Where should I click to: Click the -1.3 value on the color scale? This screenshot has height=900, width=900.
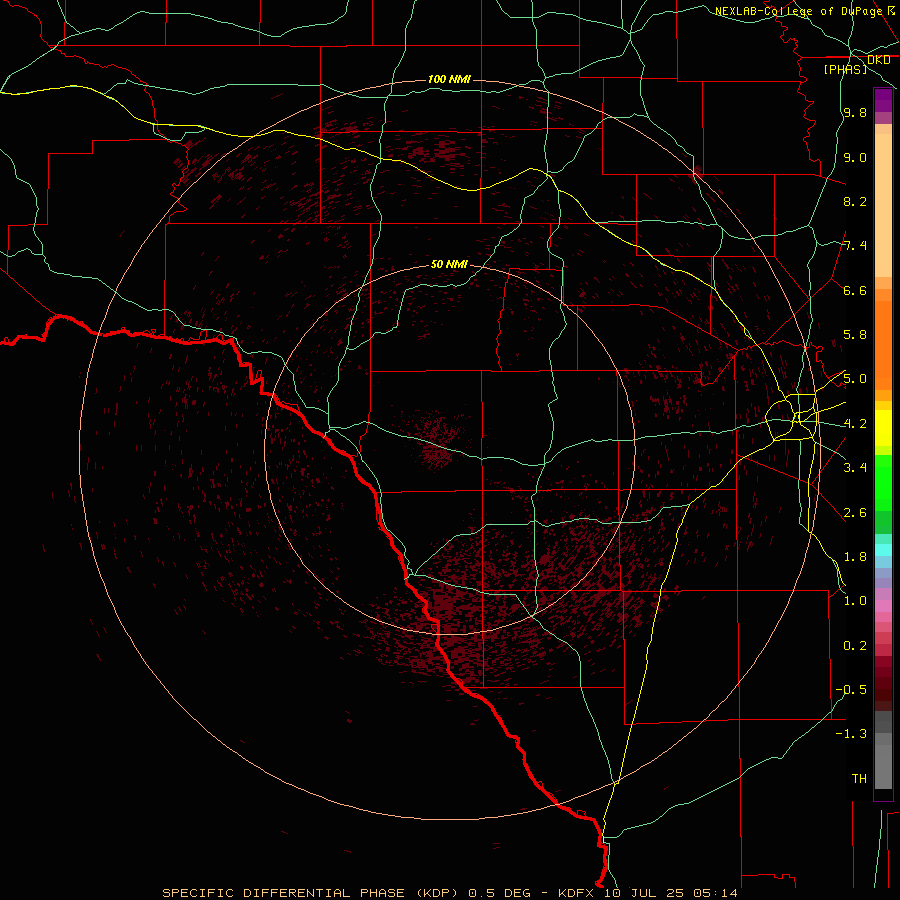coord(851,735)
